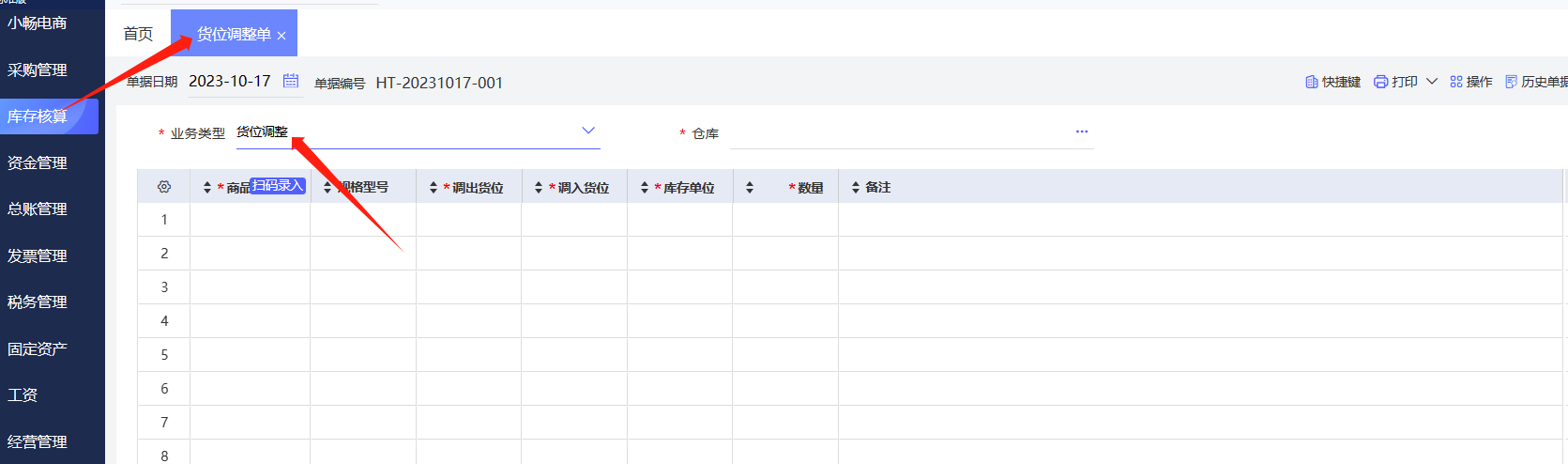Open 资金管理 in sidebar
The width and height of the screenshot is (1568, 464).
pyautogui.click(x=38, y=163)
